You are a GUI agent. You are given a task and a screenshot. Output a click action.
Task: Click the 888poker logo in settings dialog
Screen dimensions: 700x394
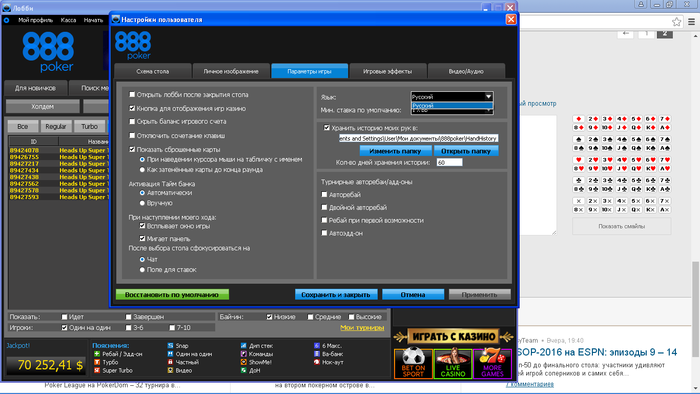click(133, 45)
